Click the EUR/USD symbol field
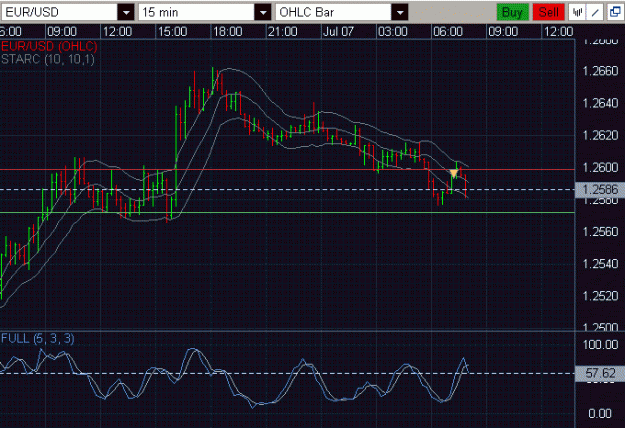The image size is (625, 428). [x=60, y=12]
